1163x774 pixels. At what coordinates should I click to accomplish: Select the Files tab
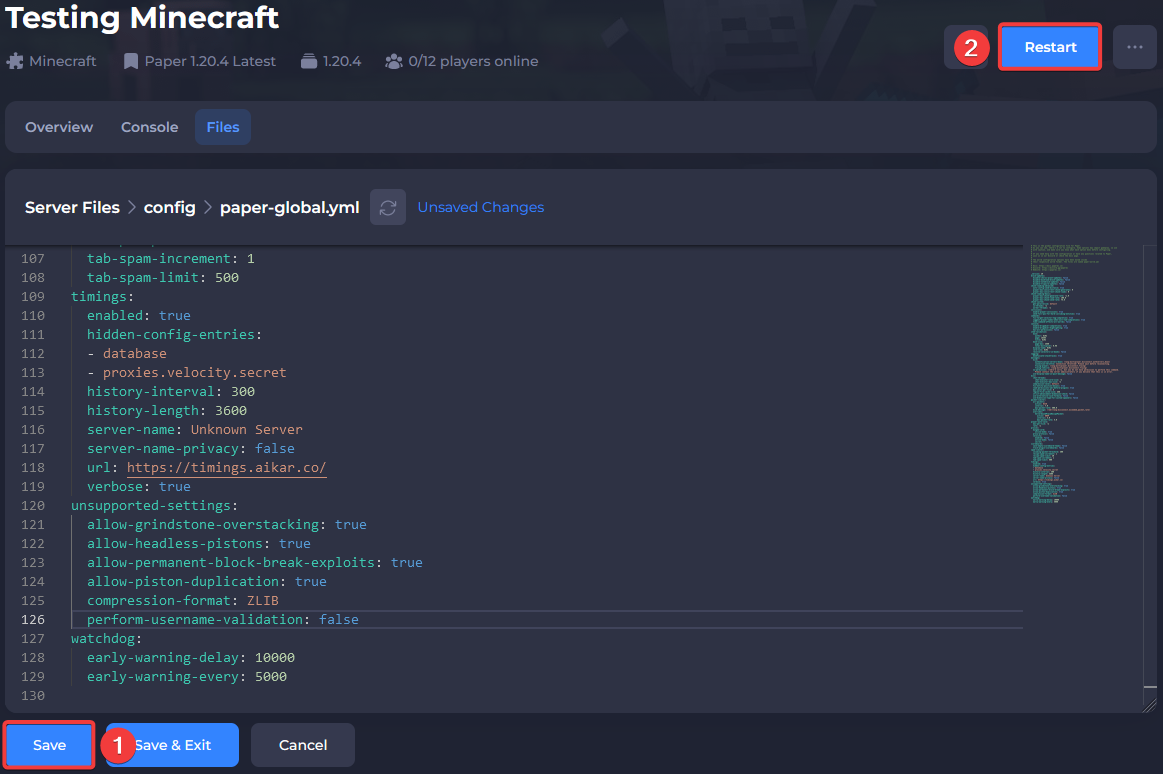coord(223,127)
